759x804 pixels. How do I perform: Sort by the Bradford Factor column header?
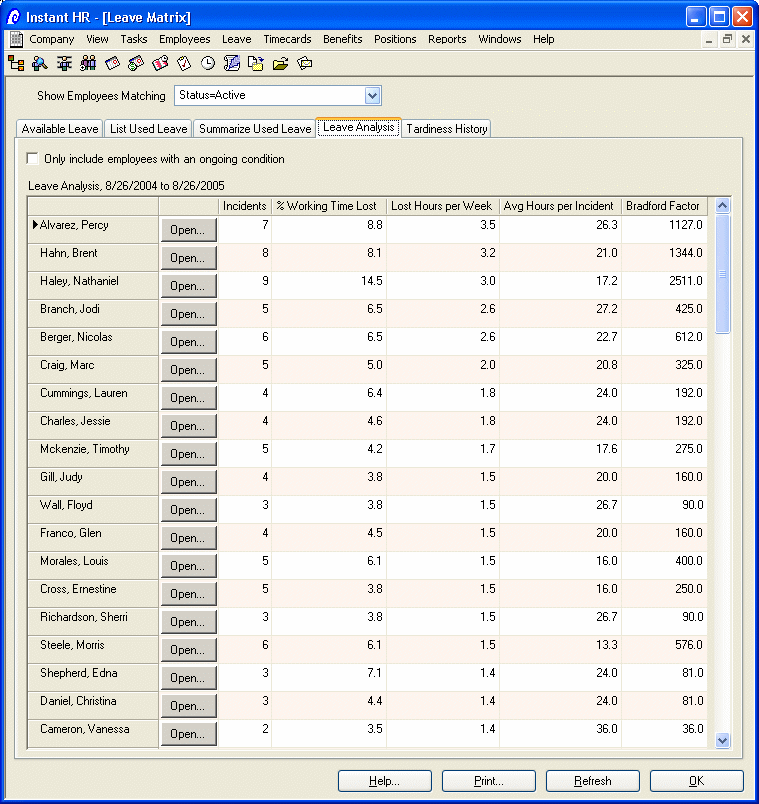coord(663,206)
